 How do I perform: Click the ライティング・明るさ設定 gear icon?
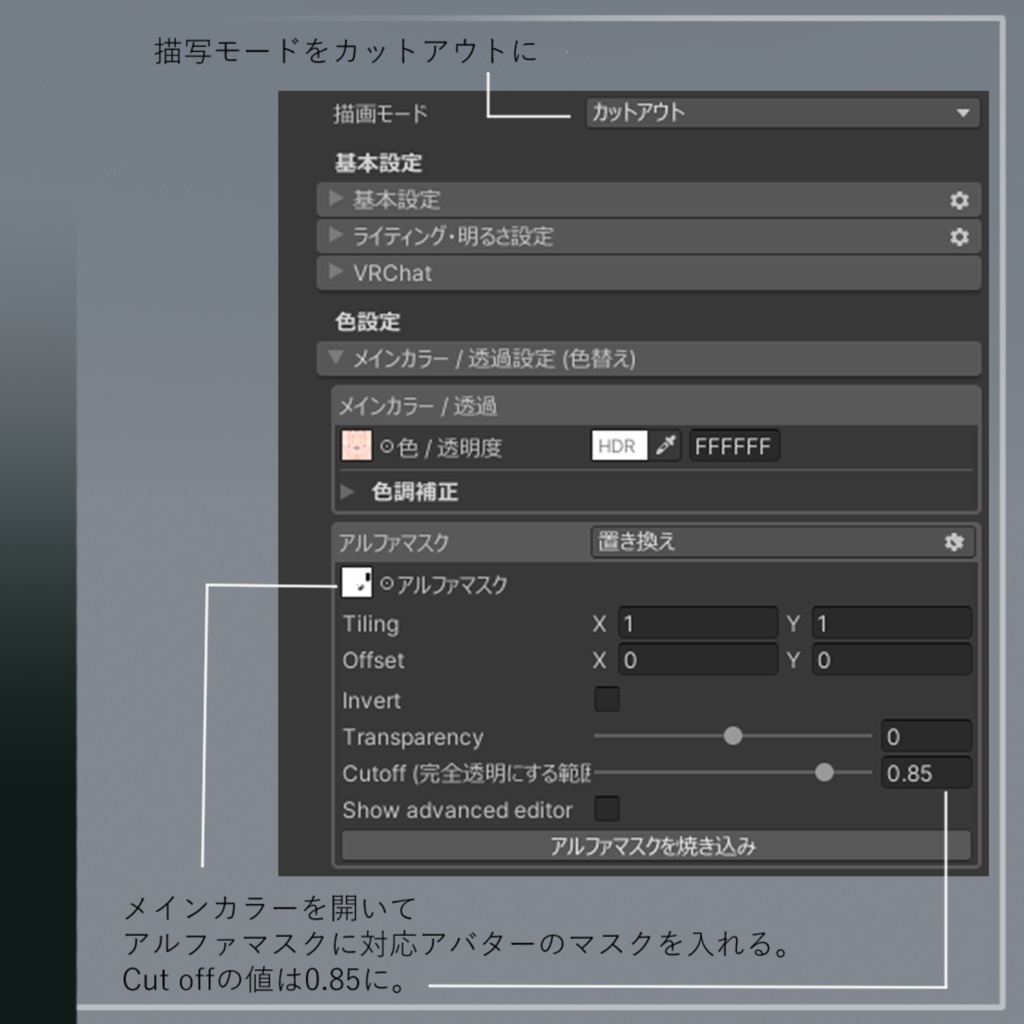(x=959, y=237)
